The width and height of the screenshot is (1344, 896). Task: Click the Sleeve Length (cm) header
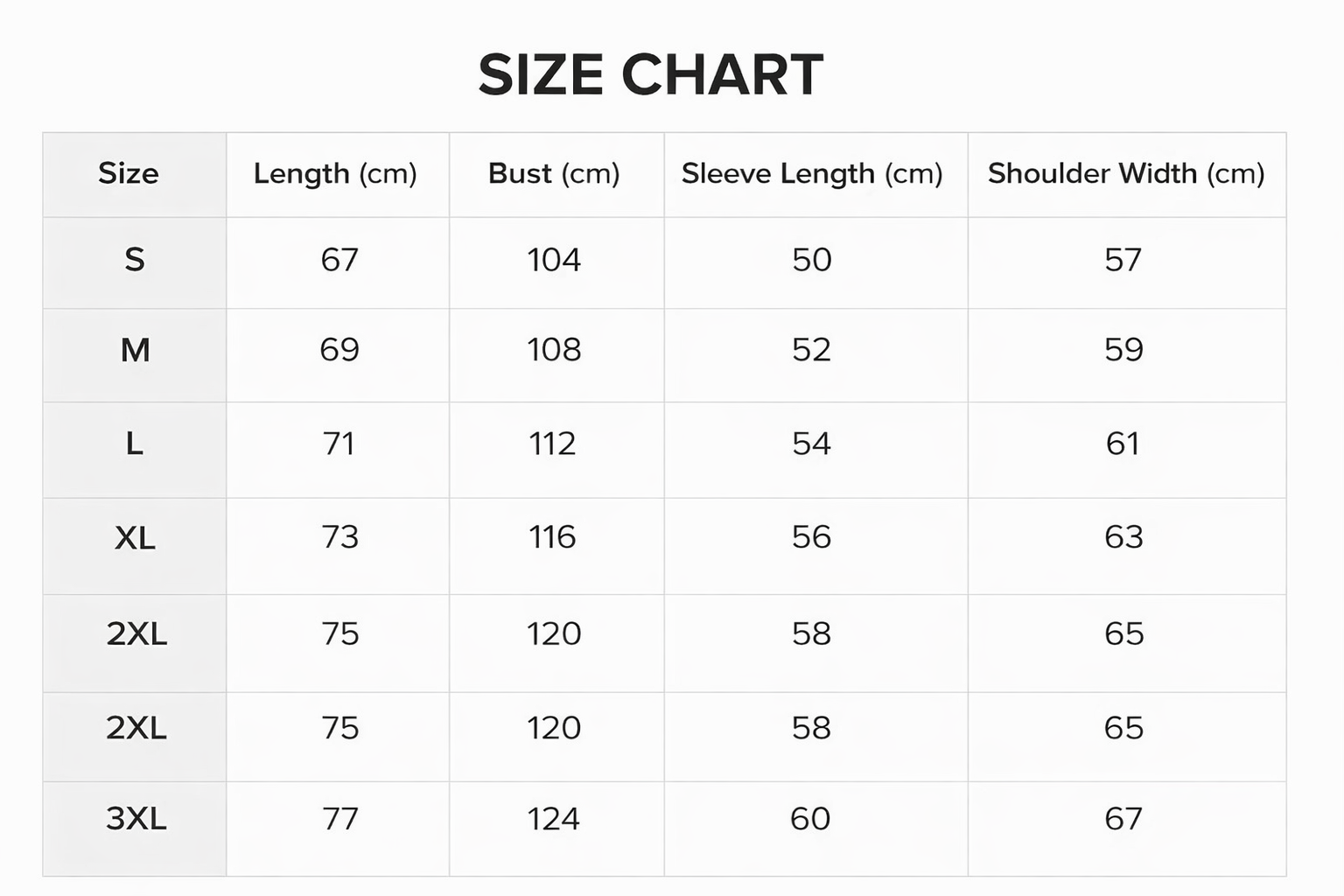click(x=812, y=173)
